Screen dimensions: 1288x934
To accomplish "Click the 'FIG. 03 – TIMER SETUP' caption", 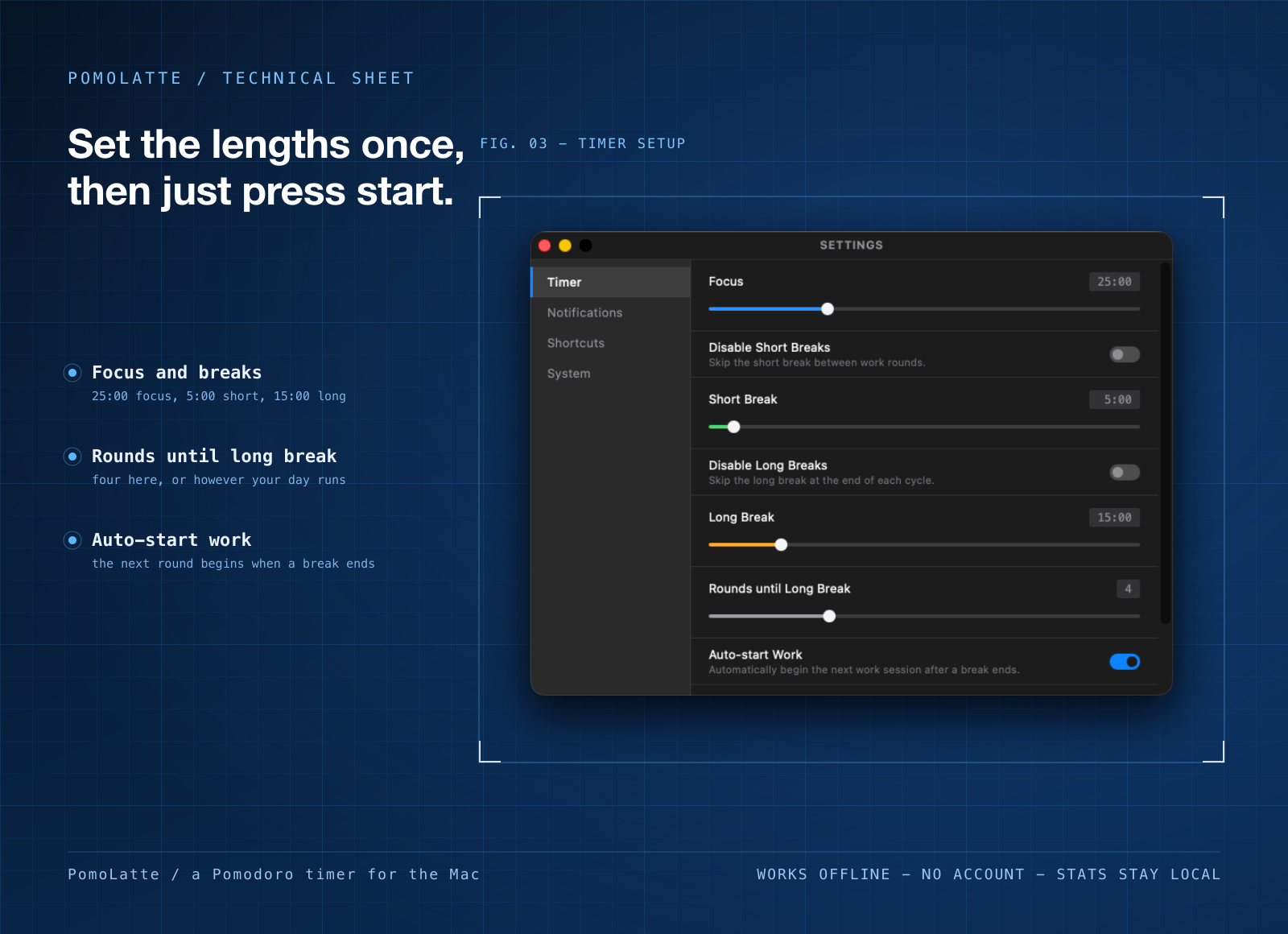I will 583,143.
